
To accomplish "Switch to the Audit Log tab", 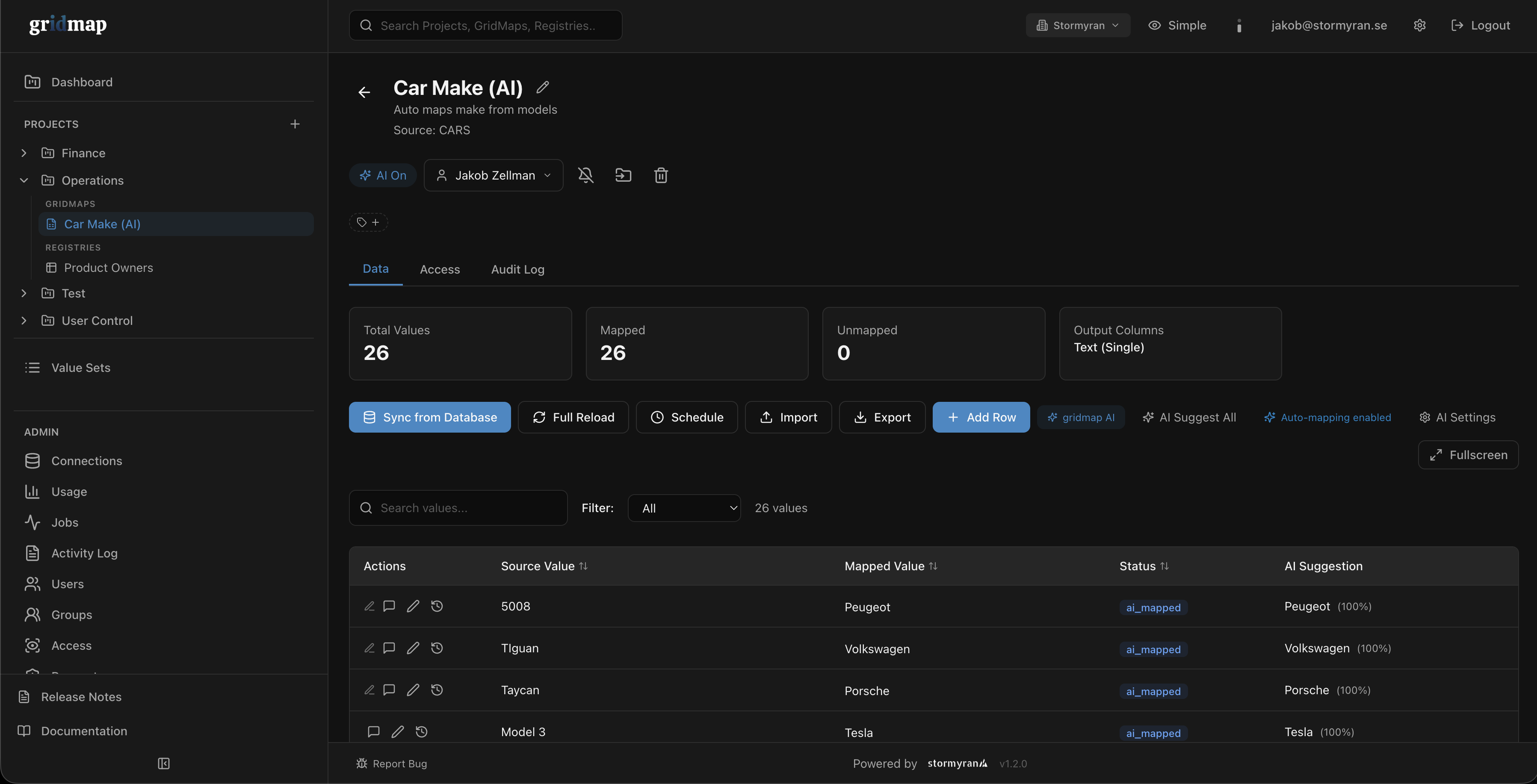I will point(517,269).
